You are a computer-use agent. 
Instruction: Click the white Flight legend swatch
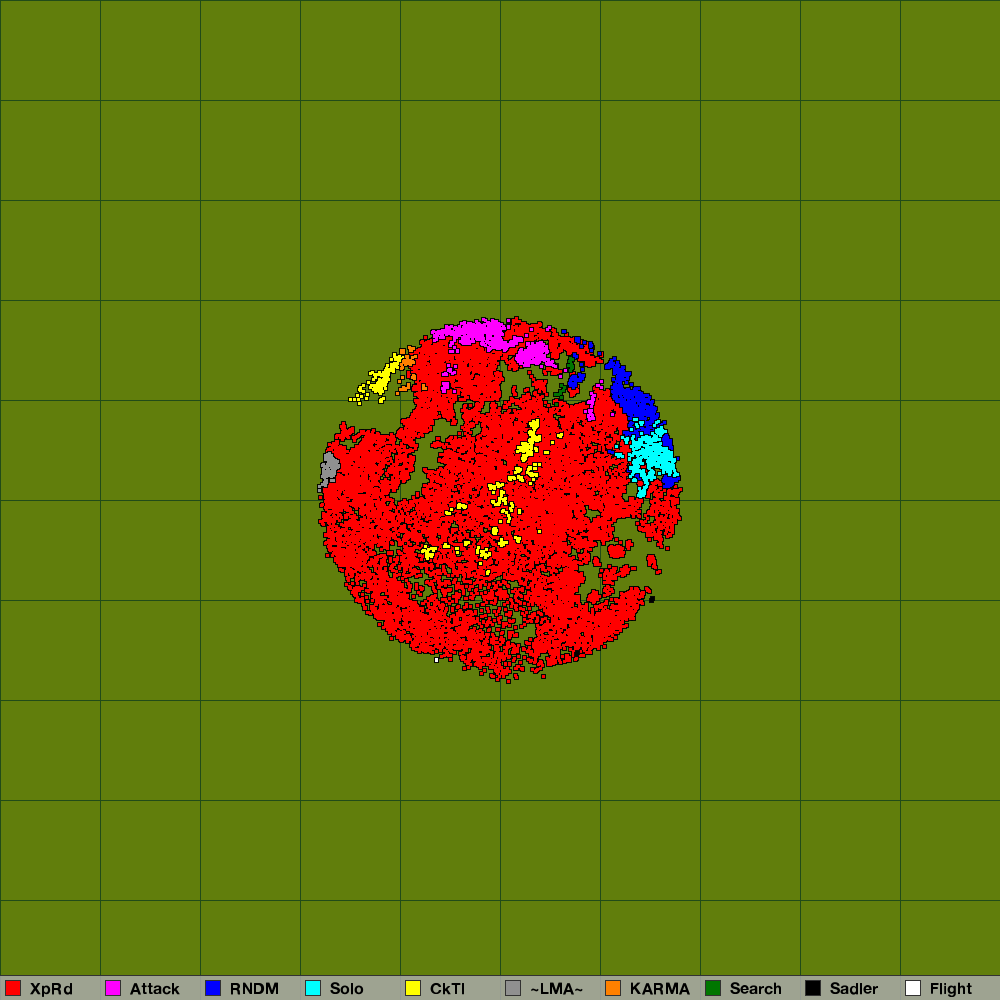click(913, 988)
